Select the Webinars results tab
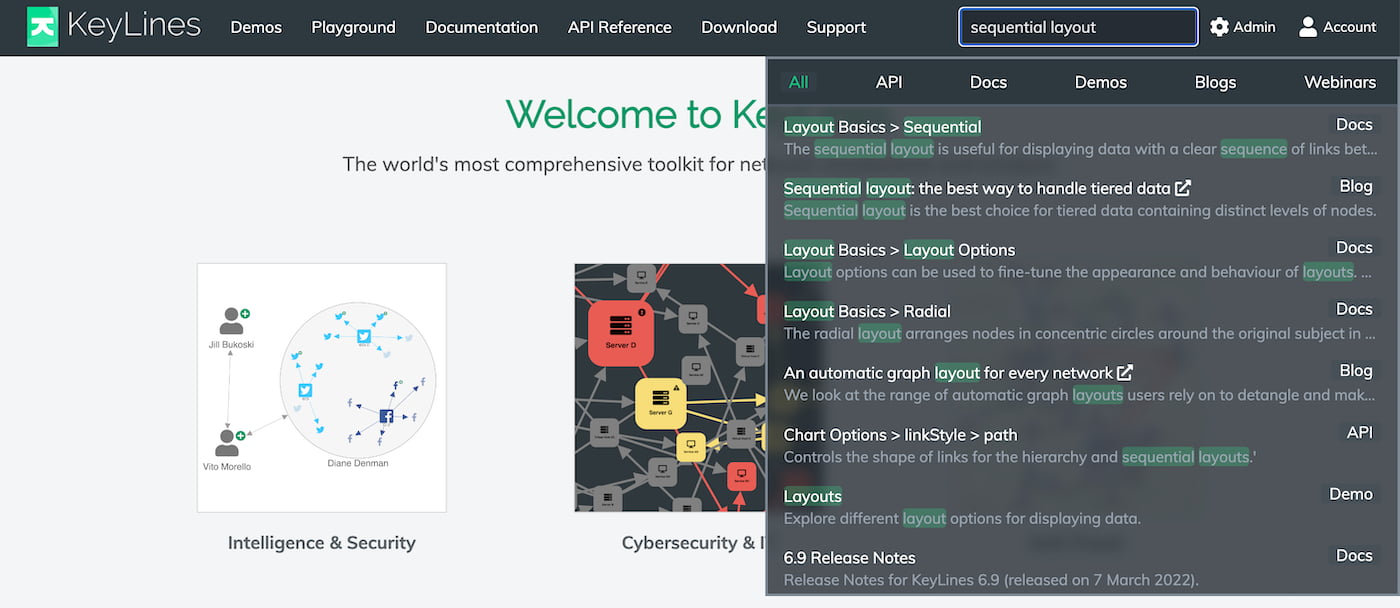This screenshot has height=608, width=1400. coord(1340,82)
